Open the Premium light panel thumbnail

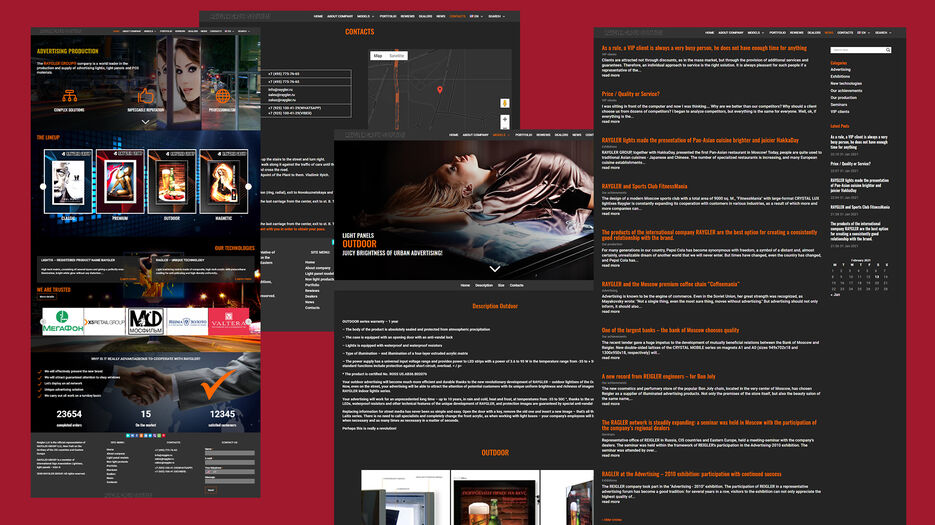[120, 182]
